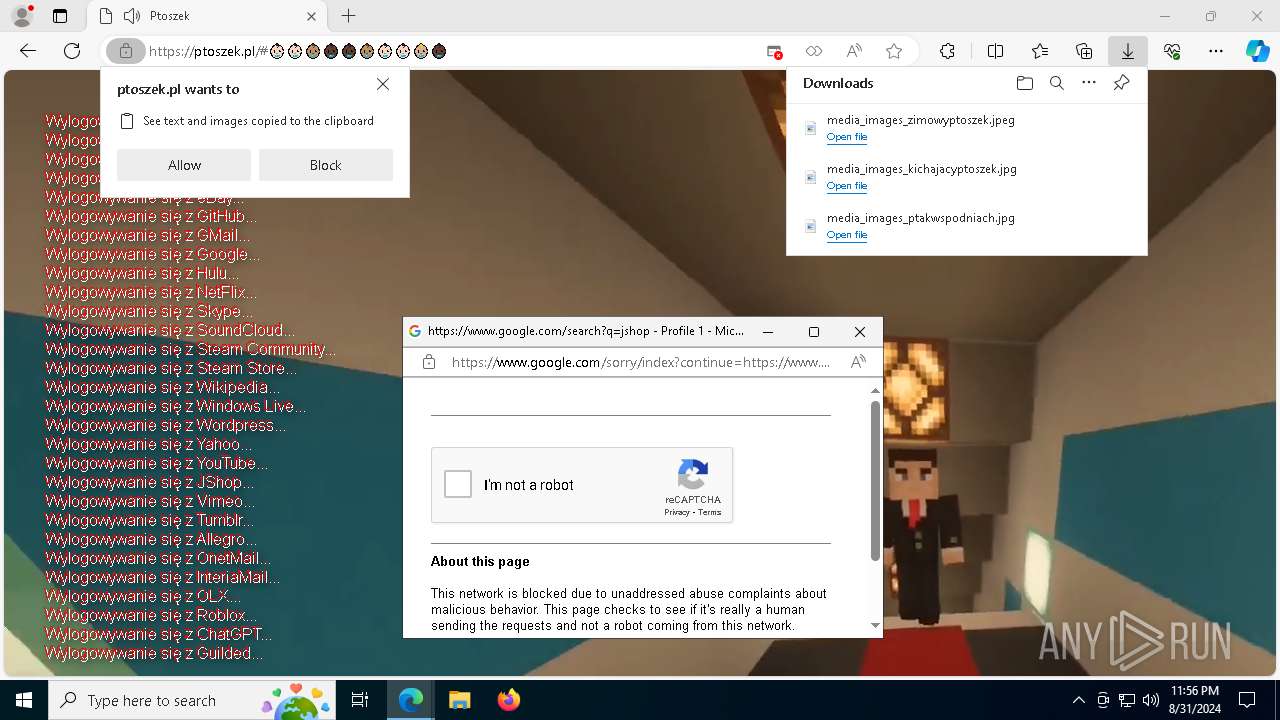Open downloads folder from Downloads panel
The height and width of the screenshot is (720, 1280).
click(x=1024, y=83)
